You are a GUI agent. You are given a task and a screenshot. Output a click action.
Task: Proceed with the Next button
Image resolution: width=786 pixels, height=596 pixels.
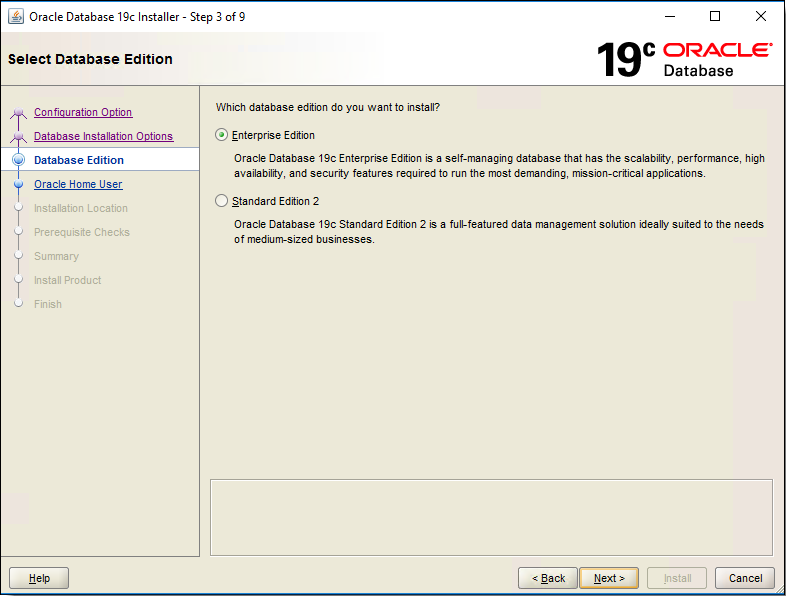pos(609,578)
